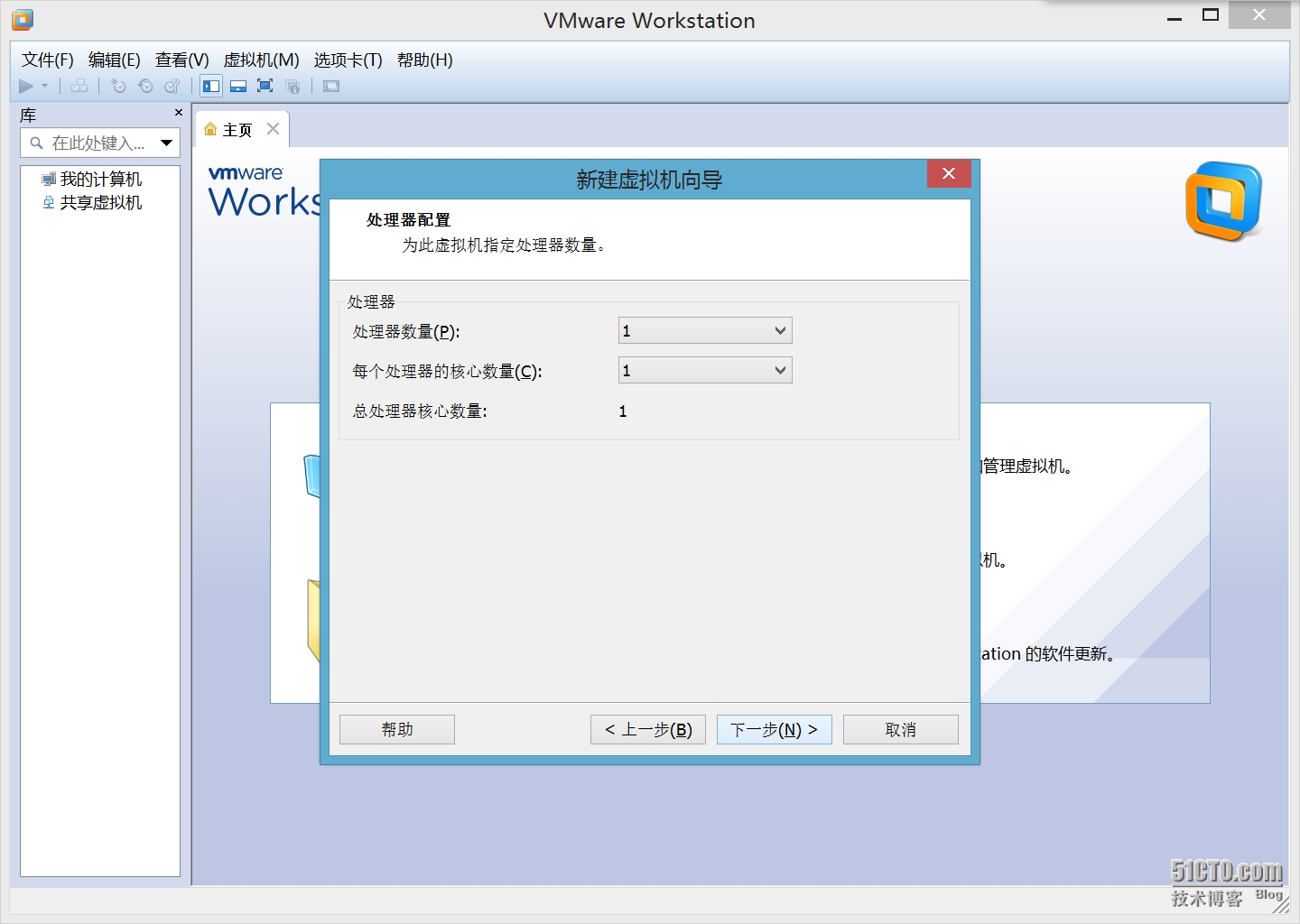Click the 处理器配置 heading text

[408, 219]
